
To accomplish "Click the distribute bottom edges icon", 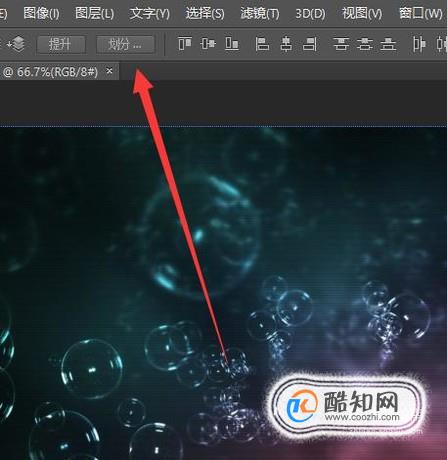I will tap(389, 44).
